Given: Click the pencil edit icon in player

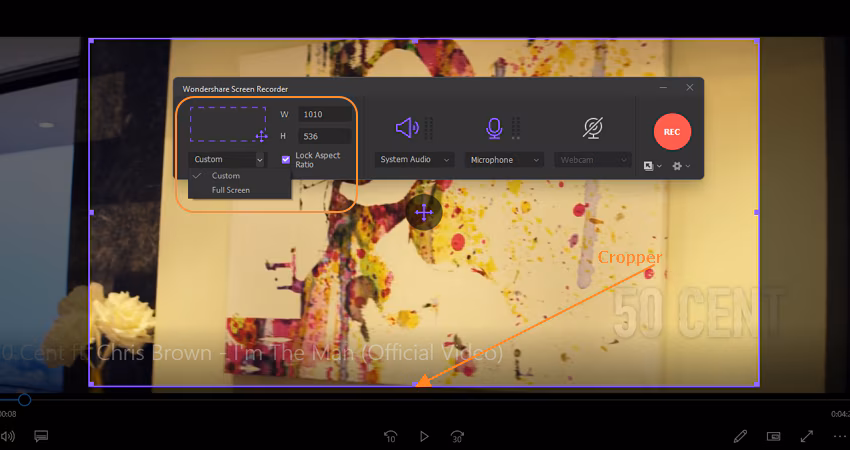Looking at the screenshot, I should click(x=740, y=436).
